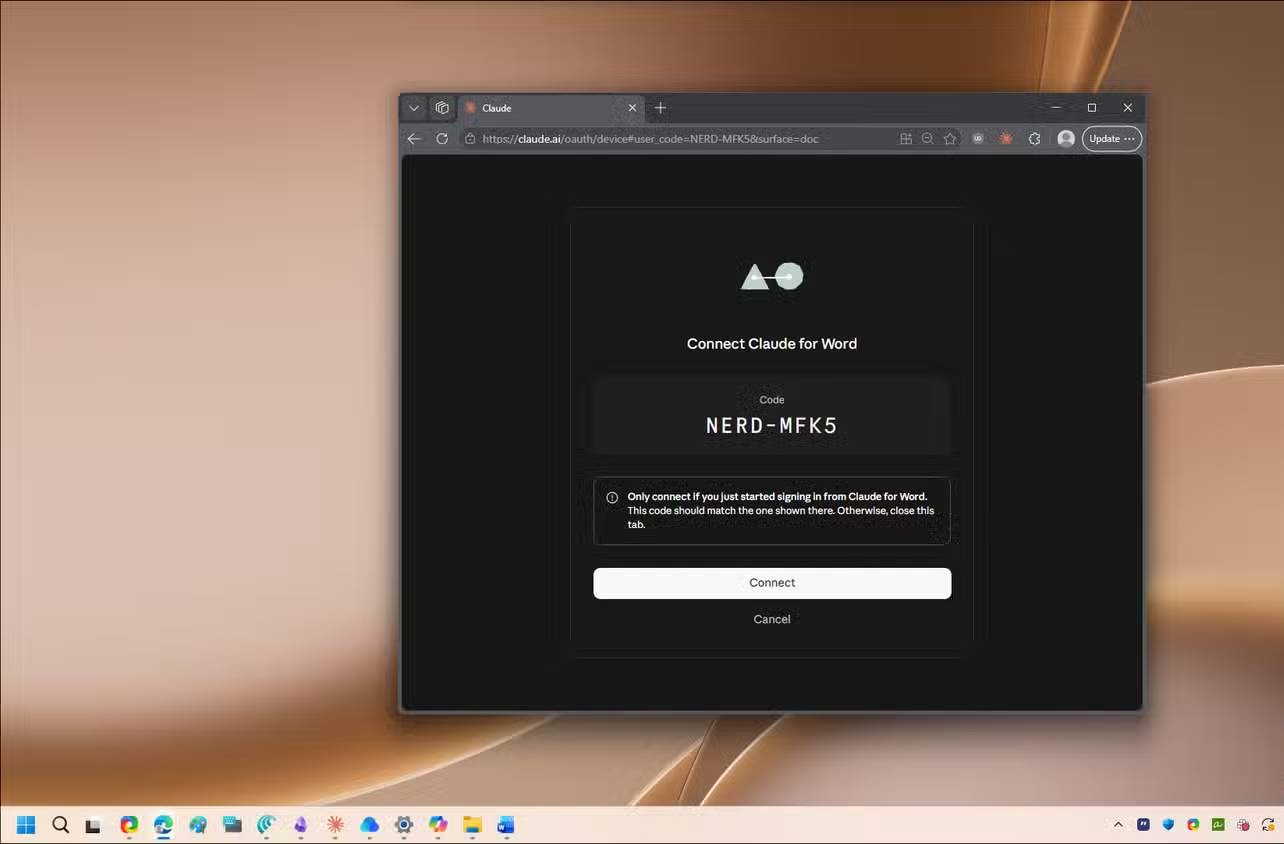
Task: Click the Update menu button
Action: click(1112, 139)
